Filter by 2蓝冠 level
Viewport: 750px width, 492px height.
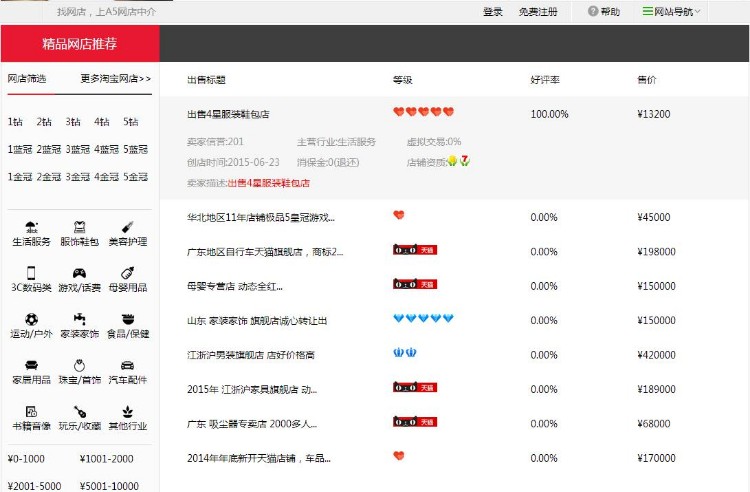point(48,149)
